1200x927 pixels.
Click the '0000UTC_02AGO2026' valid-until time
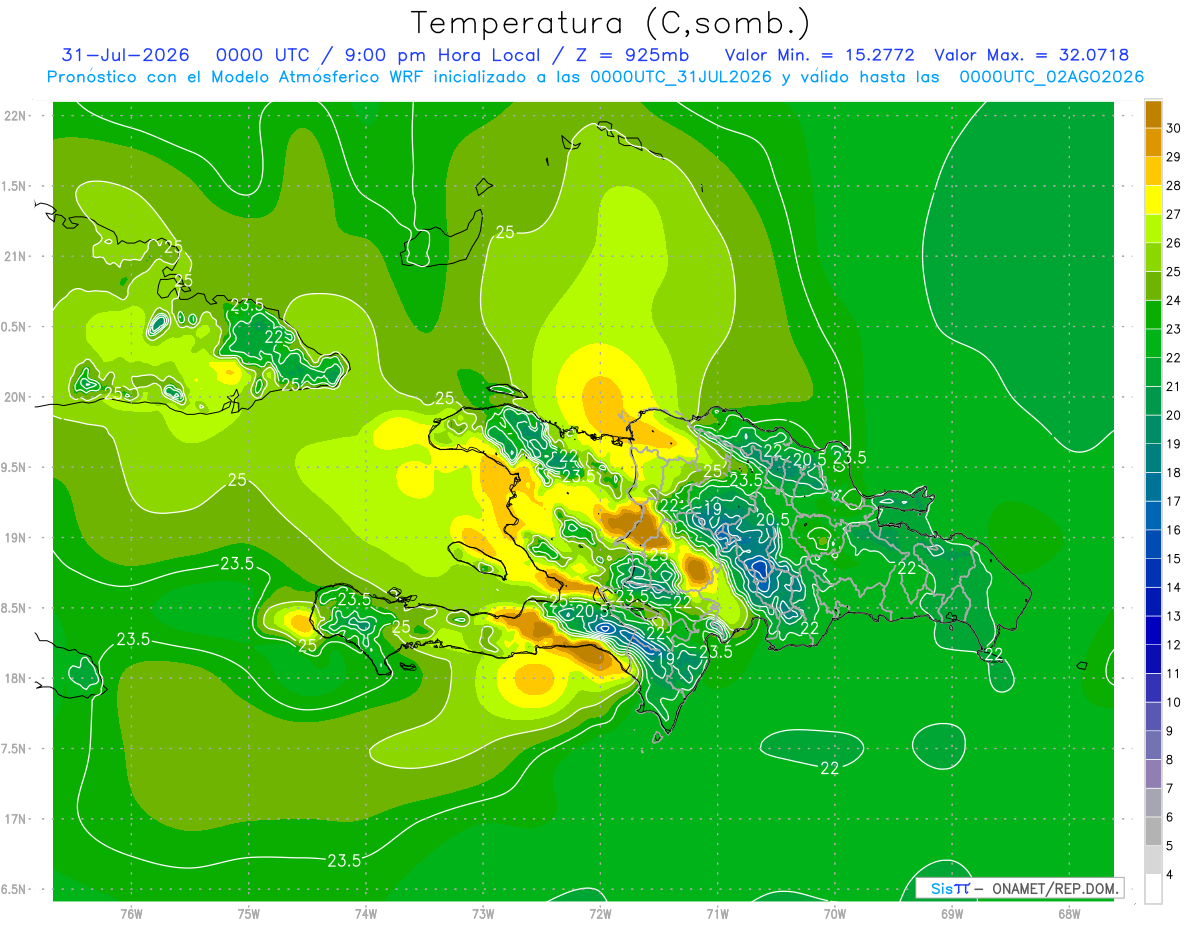point(1052,77)
